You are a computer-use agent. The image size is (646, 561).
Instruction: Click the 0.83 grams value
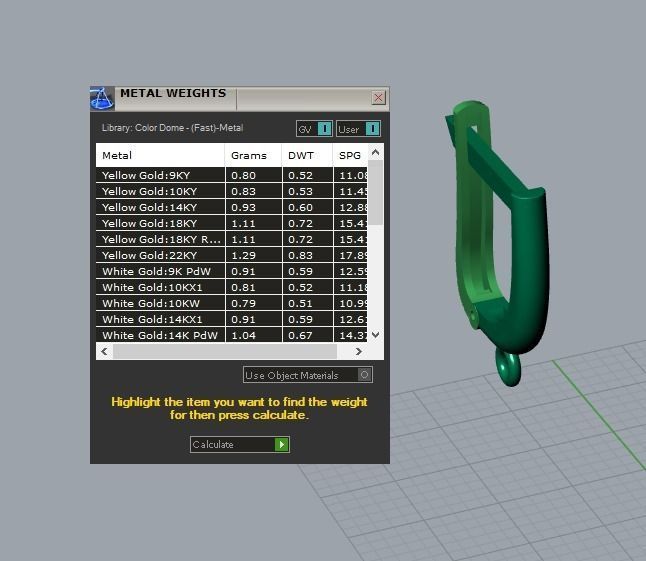pos(243,192)
